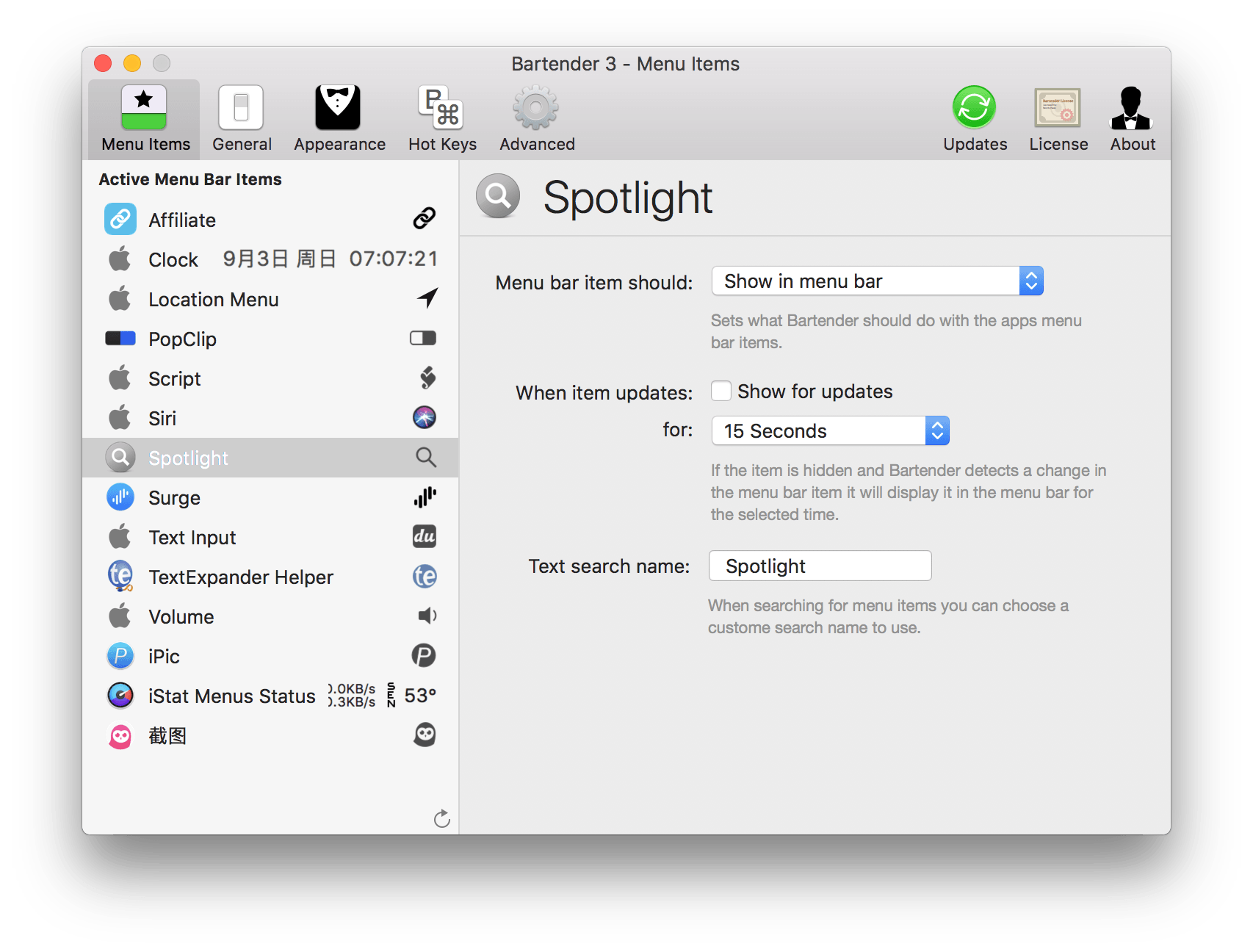The width and height of the screenshot is (1253, 952).
Task: Select the Script row label
Action: 174,378
